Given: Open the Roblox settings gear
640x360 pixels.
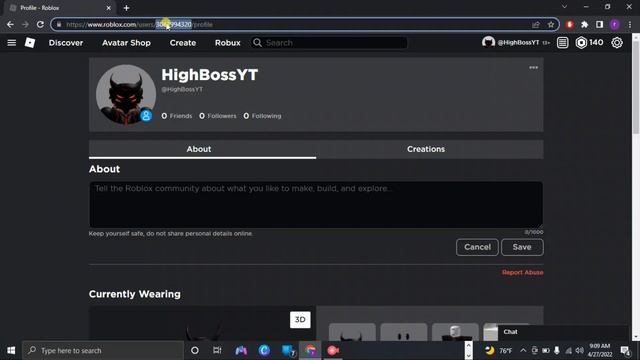Looking at the screenshot, I should (x=617, y=42).
